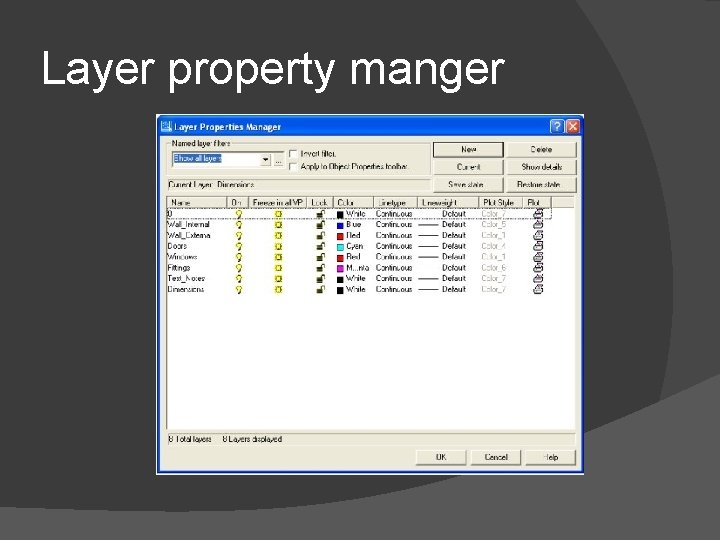Select the Wall_Internal layer name
Image resolution: width=720 pixels, height=540 pixels.
(189, 225)
